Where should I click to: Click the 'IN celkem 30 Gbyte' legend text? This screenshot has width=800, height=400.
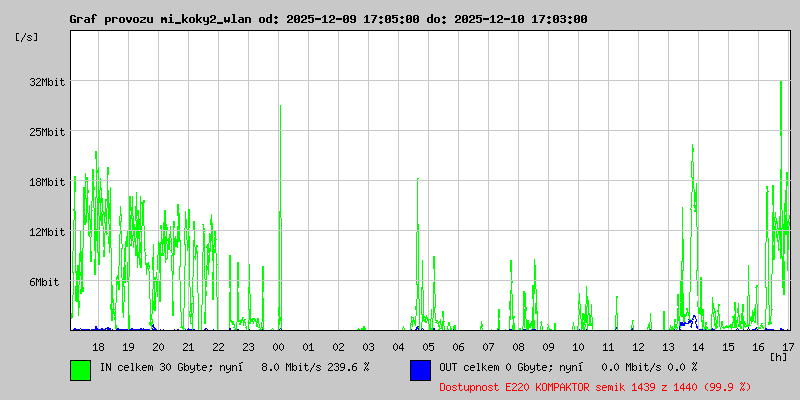coord(161,367)
